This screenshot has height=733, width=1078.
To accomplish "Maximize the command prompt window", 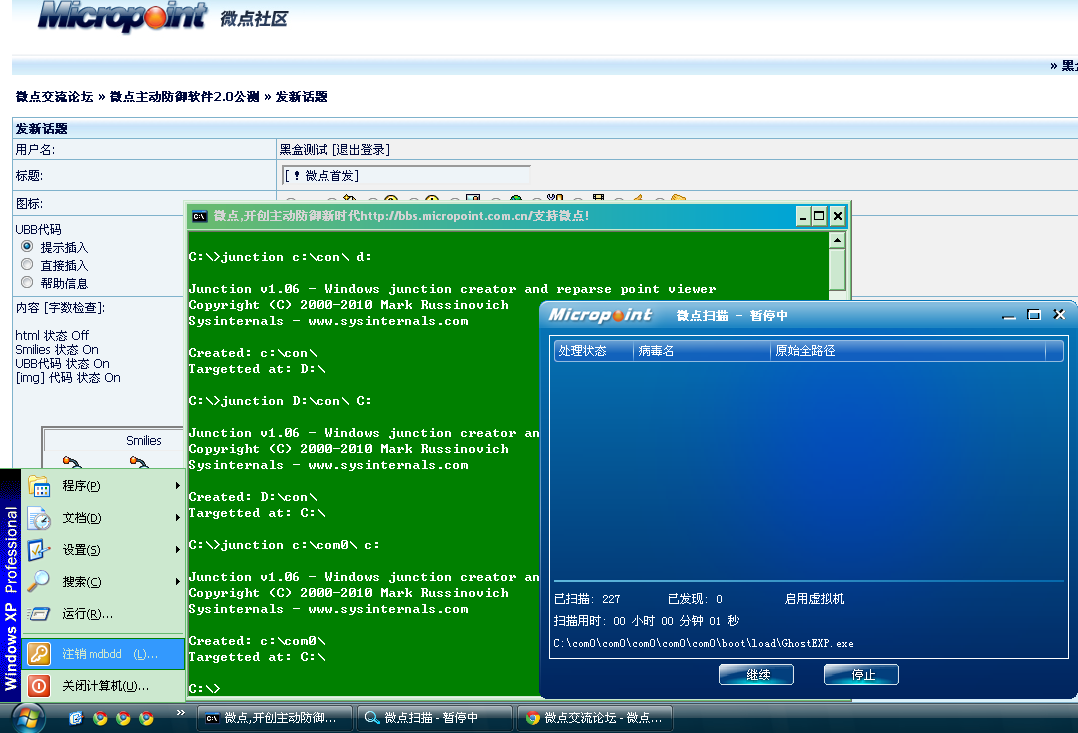I will click(819, 217).
